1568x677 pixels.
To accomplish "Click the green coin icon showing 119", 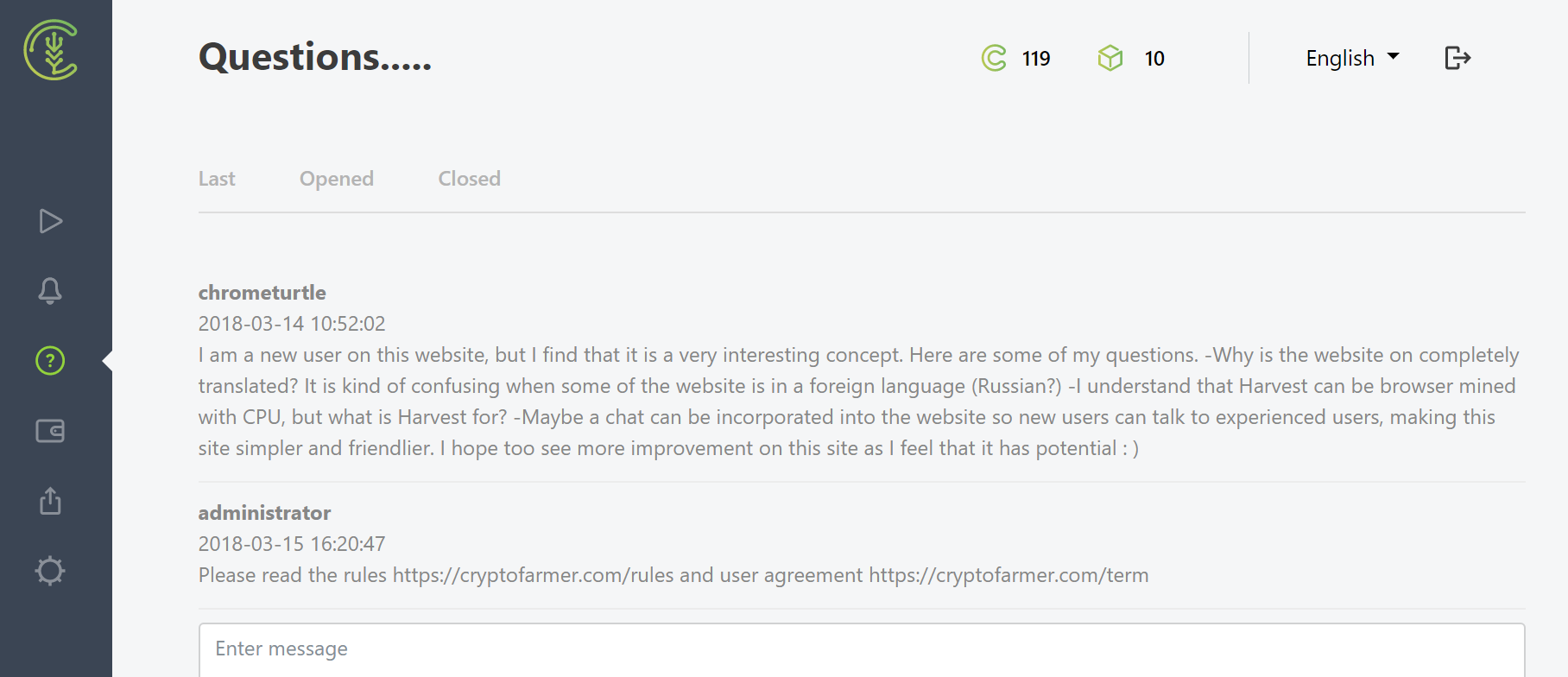I will point(995,58).
